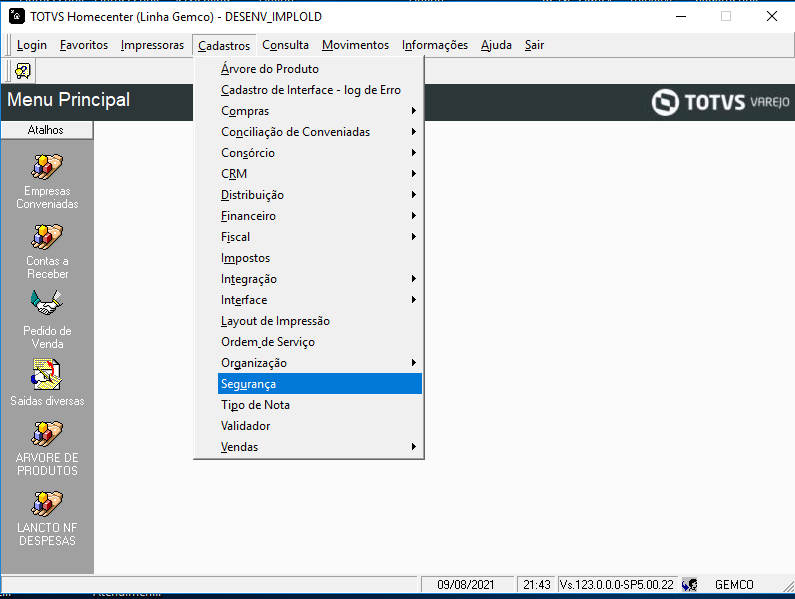Viewport: 795px width, 599px height.
Task: Click the Contas a Receber label
Action: 47,267
